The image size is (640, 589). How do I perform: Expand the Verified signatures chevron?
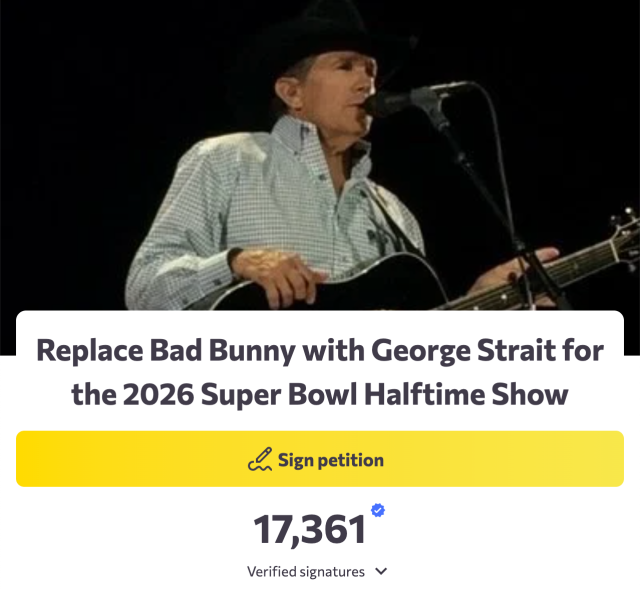coord(381,572)
